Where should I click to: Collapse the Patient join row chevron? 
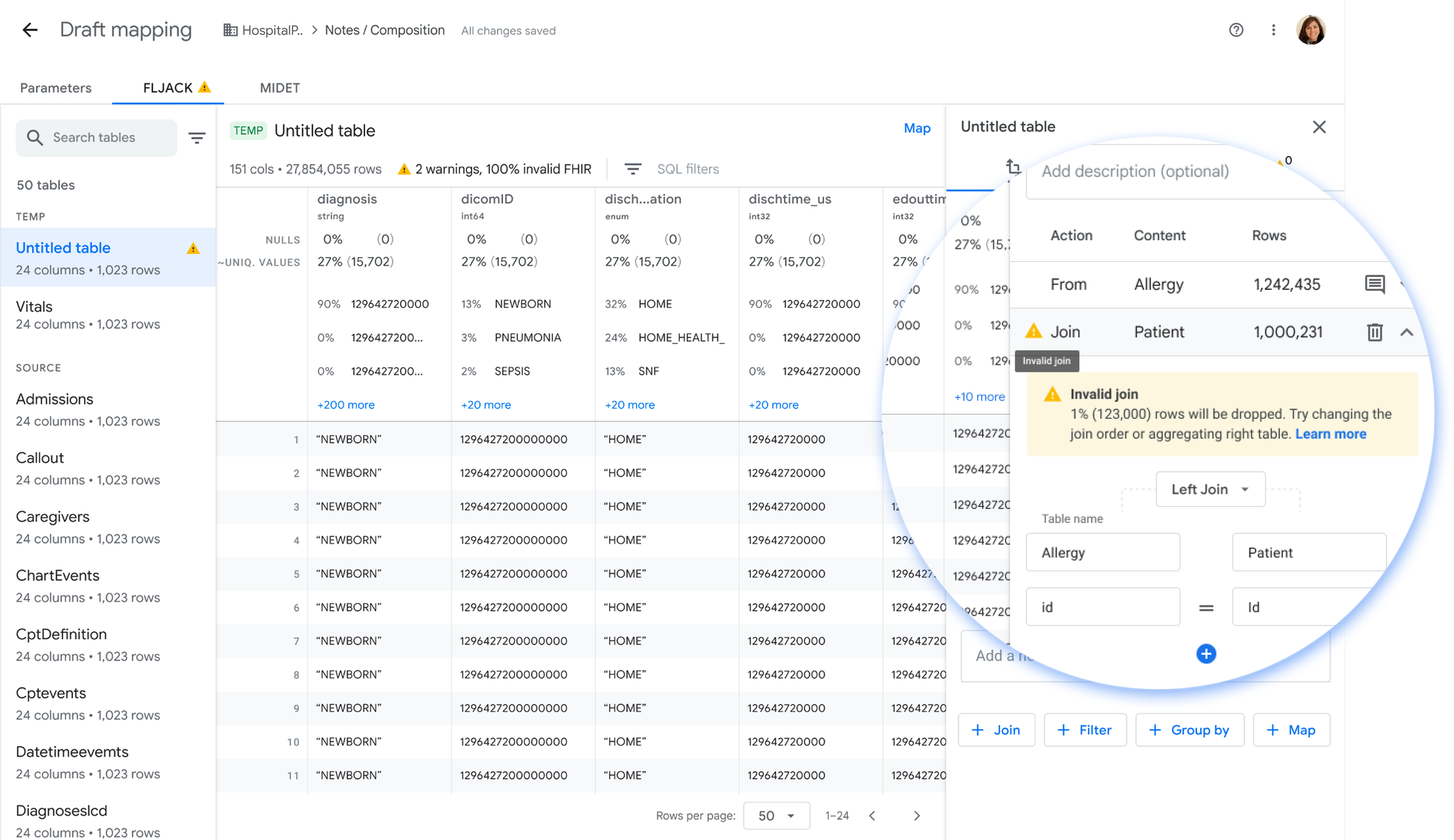tap(1406, 332)
